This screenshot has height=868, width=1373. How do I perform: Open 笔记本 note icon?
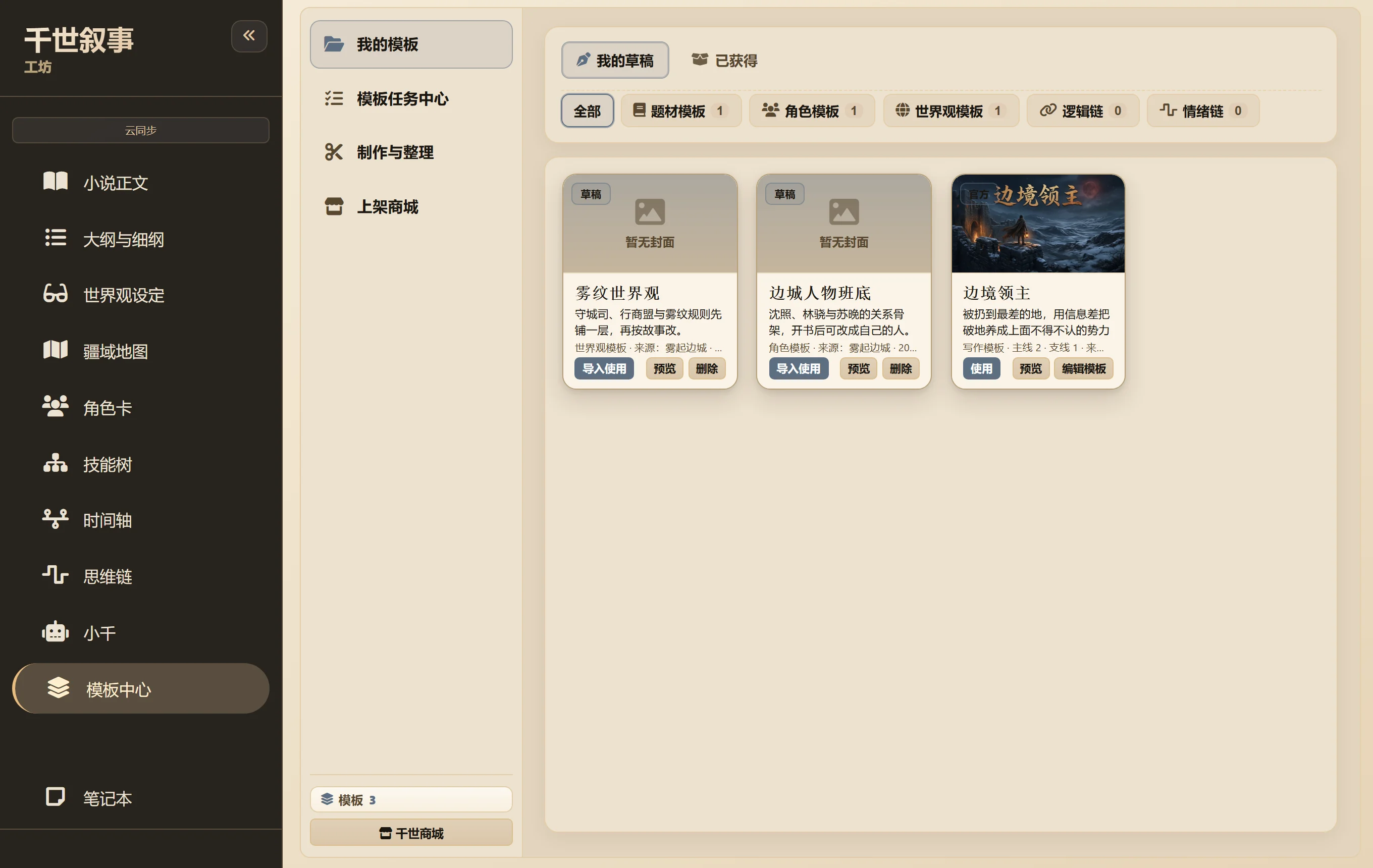click(x=56, y=797)
